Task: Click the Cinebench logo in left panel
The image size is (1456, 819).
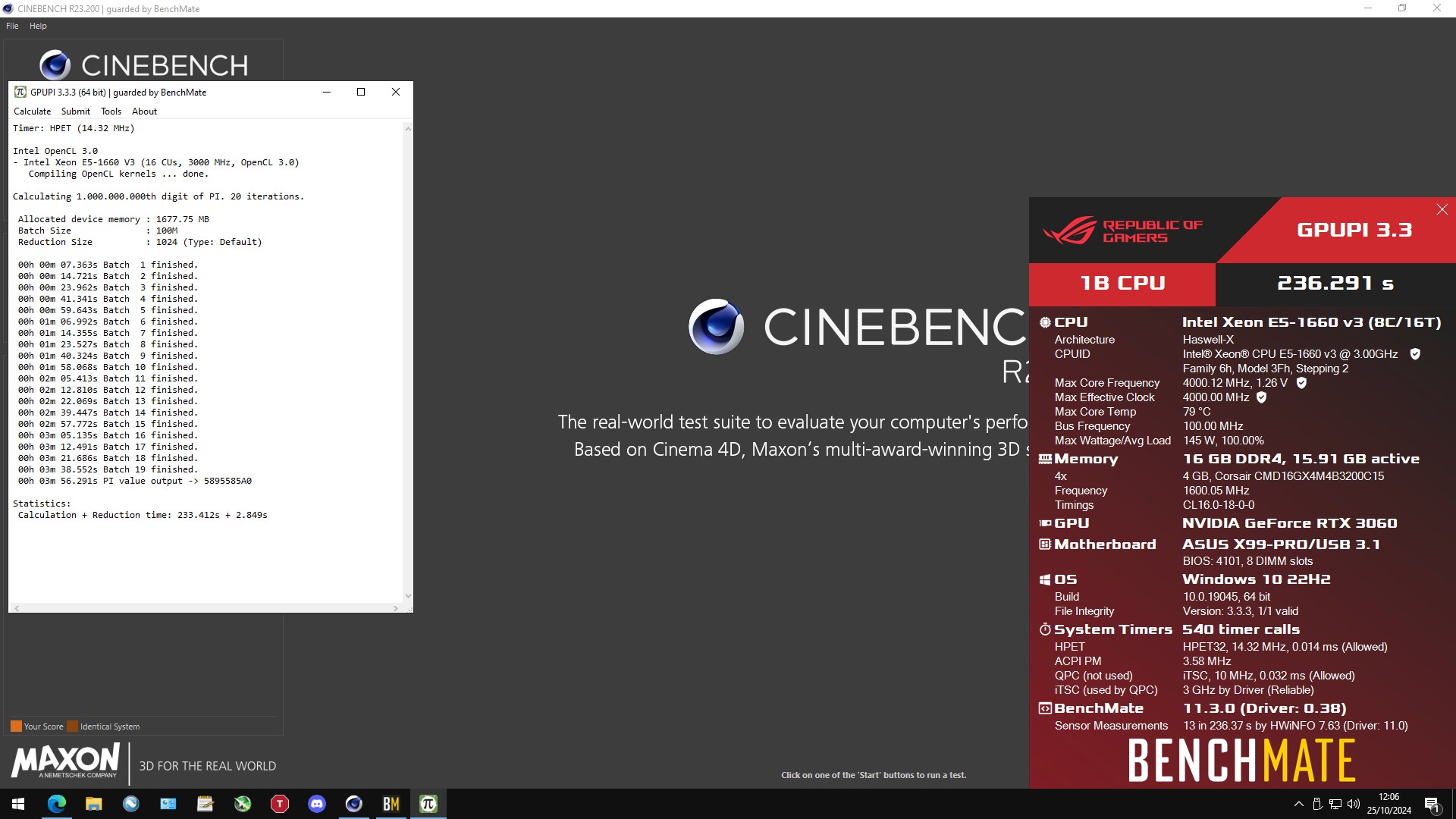Action: (144, 65)
